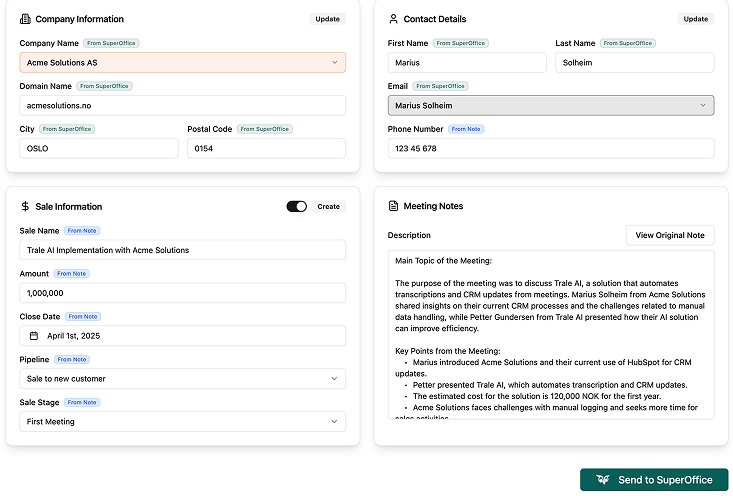Image resolution: width=733 pixels, height=496 pixels.
Task: Click the calendar icon in Close Date
Action: [x=33, y=336]
